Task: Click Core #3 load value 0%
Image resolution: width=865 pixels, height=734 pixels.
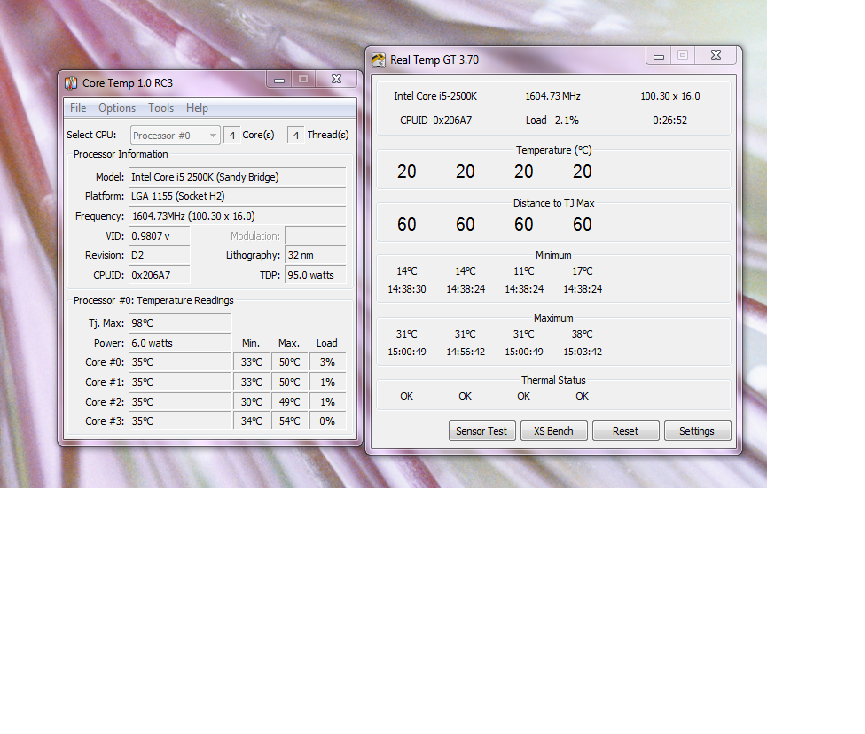Action: [328, 421]
